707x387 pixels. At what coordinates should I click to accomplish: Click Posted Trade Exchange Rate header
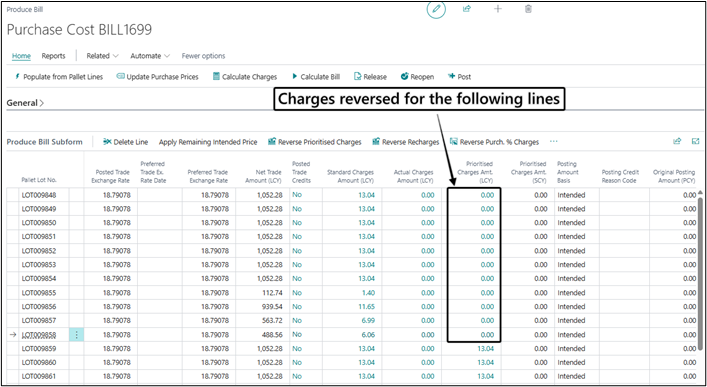coord(110,176)
